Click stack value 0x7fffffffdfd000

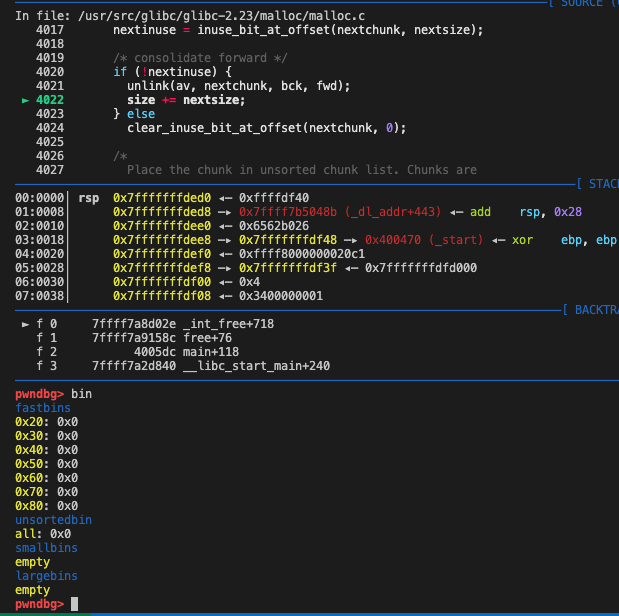[421, 268]
